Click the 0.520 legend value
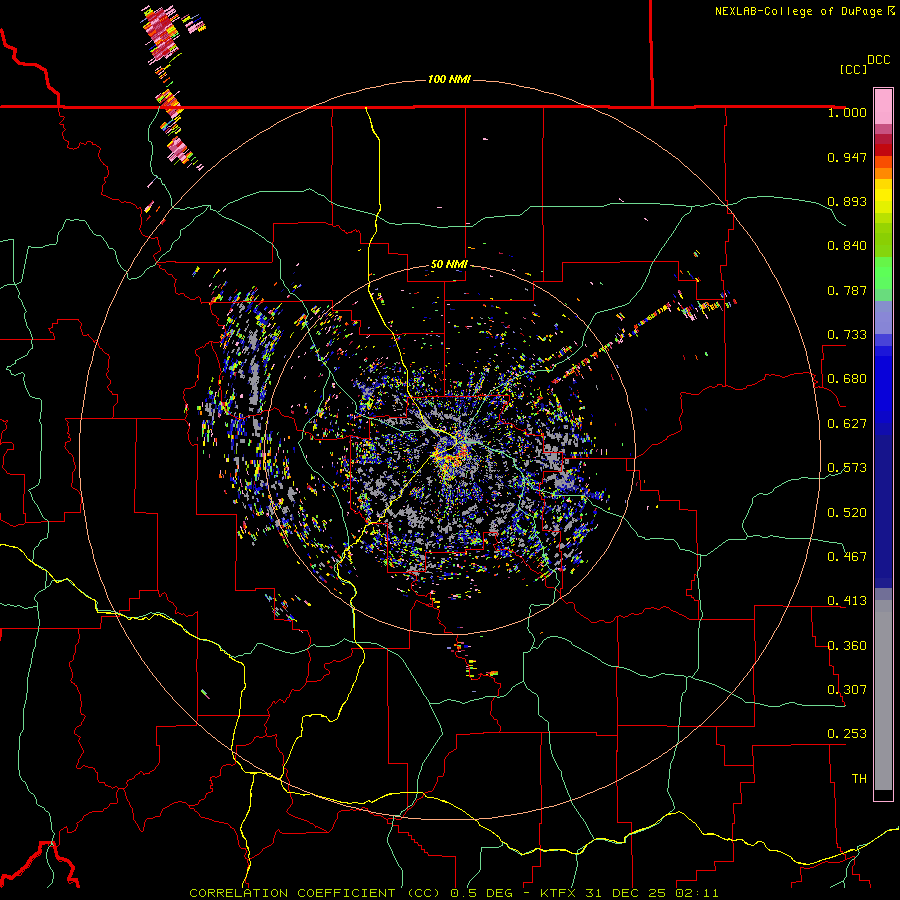Screen dimensions: 900x900 coord(847,513)
